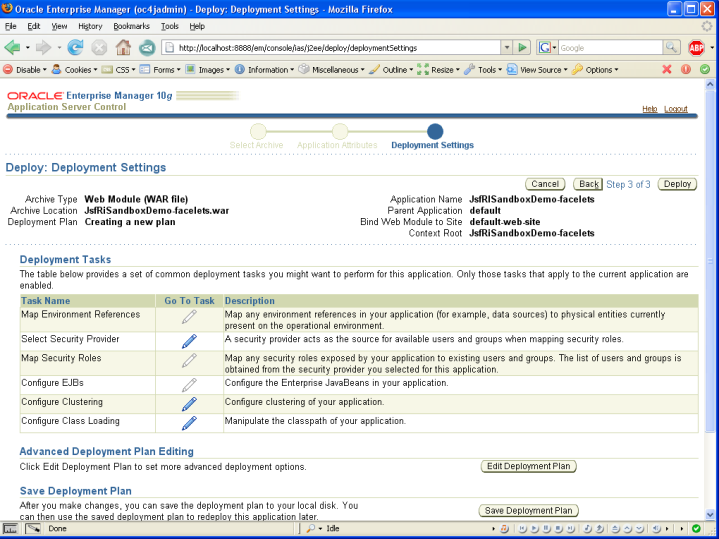Viewport: 719px width, 539px height.
Task: Open the Forms dropdown menu
Action: point(160,69)
